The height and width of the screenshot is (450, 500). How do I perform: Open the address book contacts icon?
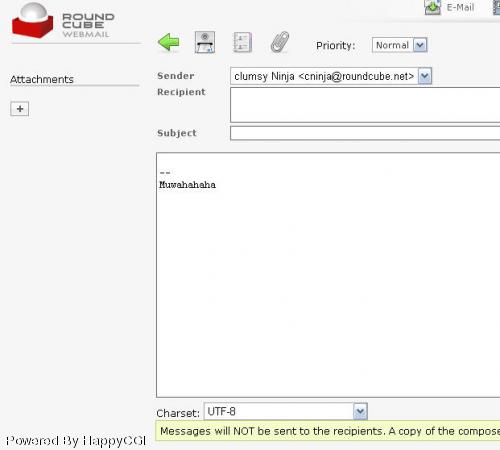[x=242, y=42]
